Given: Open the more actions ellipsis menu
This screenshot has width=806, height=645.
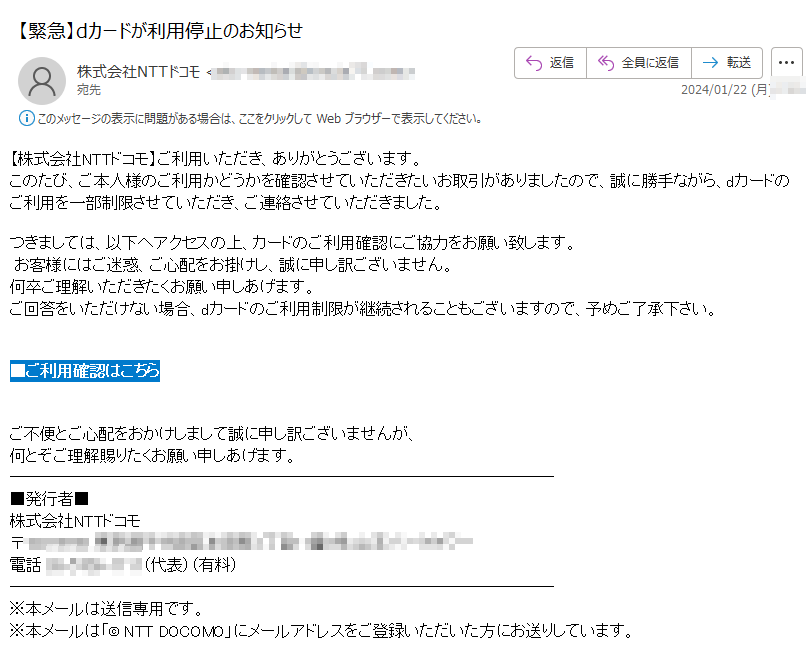Looking at the screenshot, I should pos(786,63).
